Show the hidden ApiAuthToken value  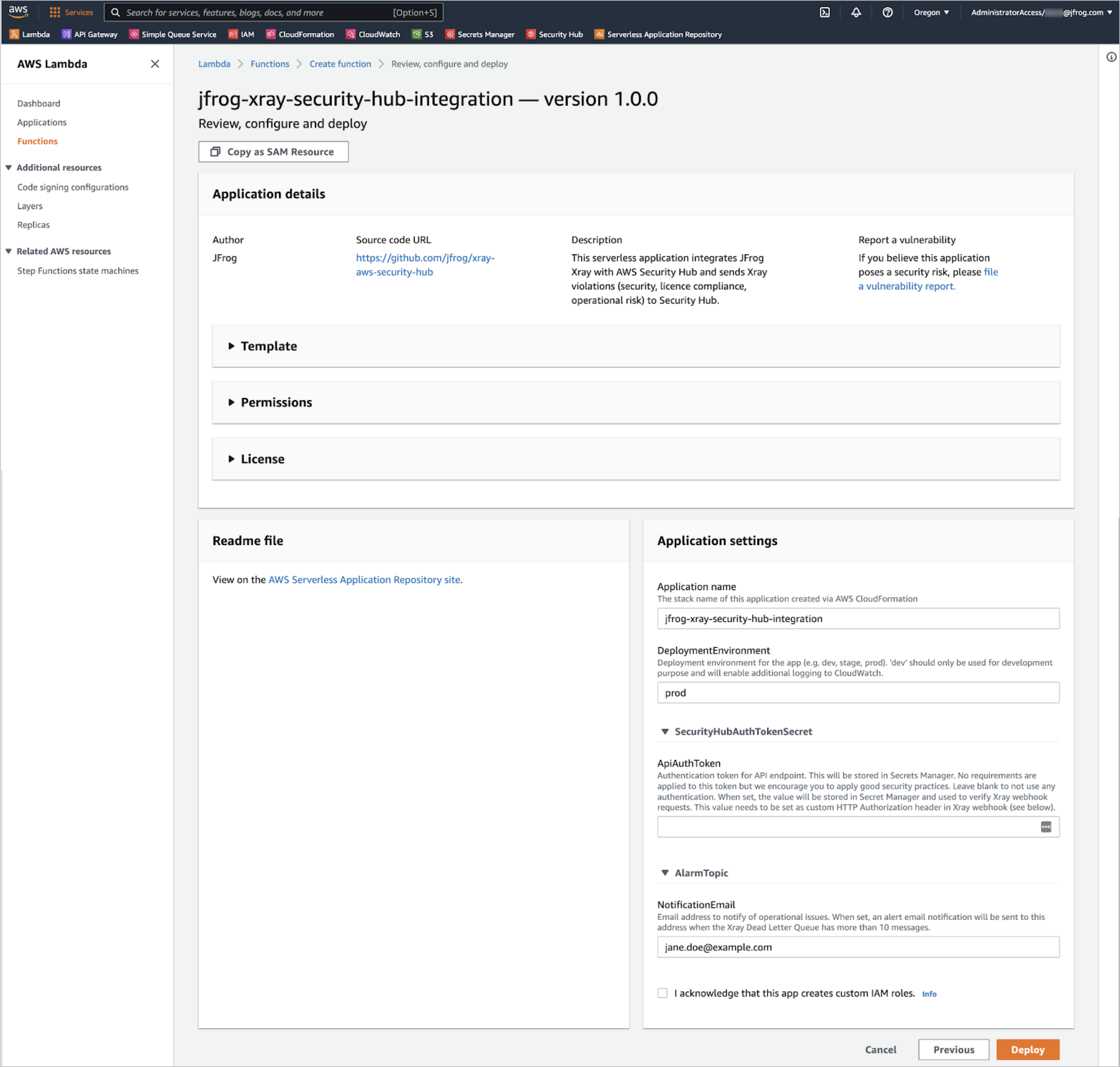pos(1046,827)
